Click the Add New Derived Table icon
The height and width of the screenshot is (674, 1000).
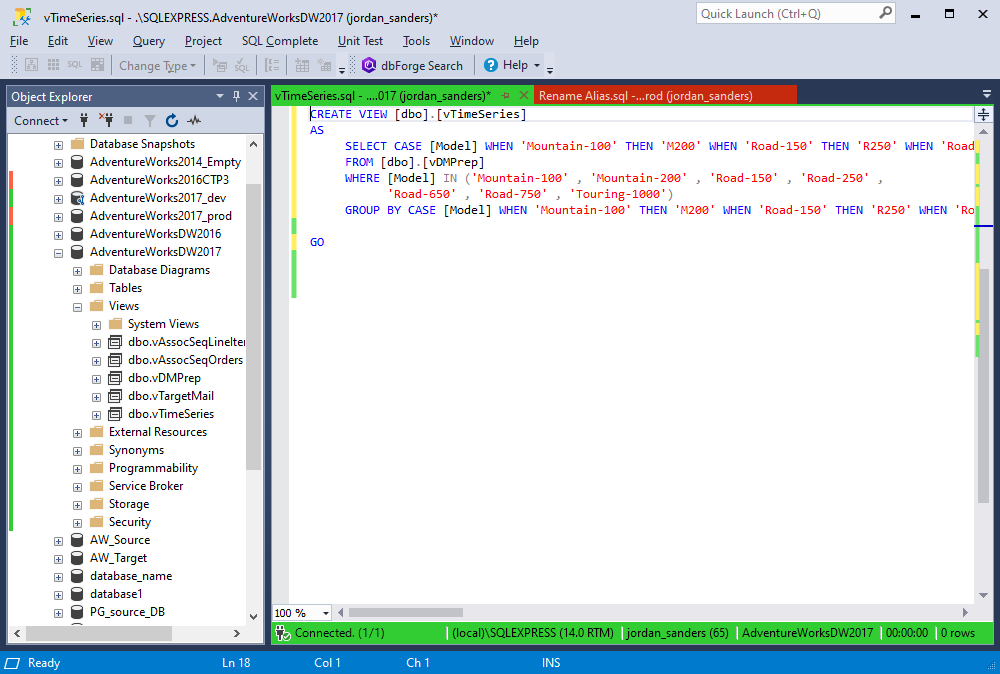[x=325, y=65]
